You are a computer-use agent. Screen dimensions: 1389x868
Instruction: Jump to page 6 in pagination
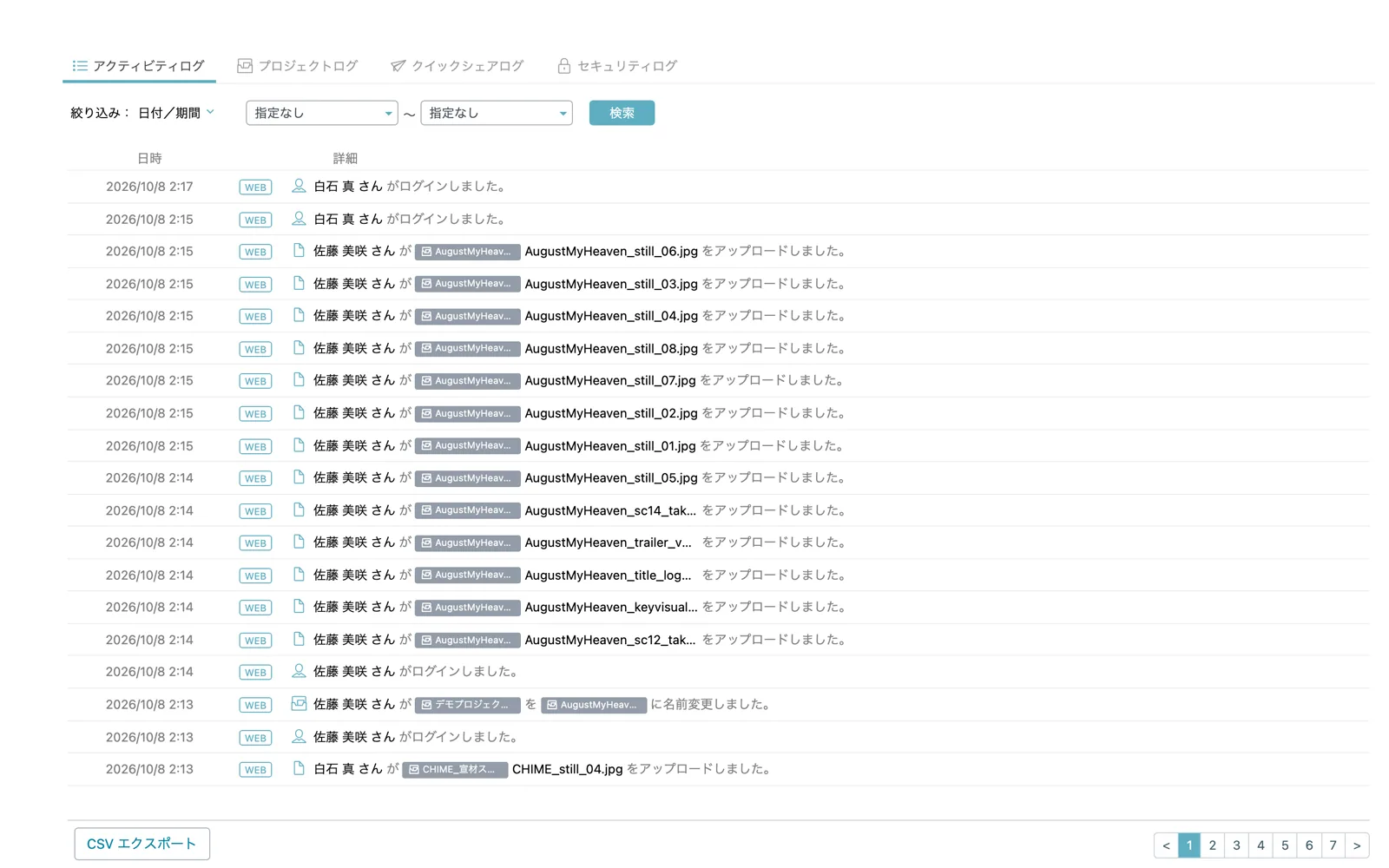tap(1309, 845)
